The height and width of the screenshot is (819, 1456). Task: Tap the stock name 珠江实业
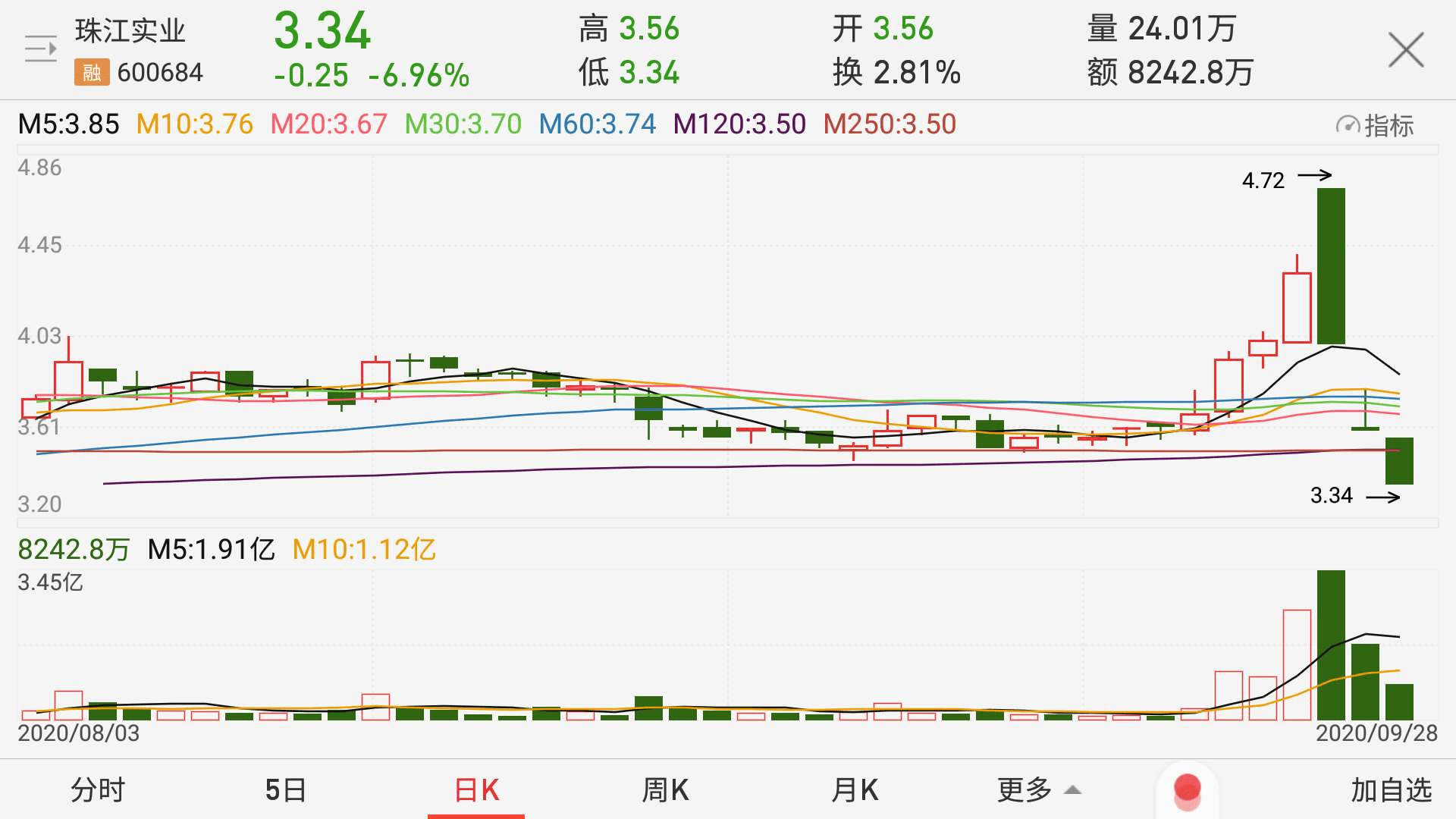point(130,31)
